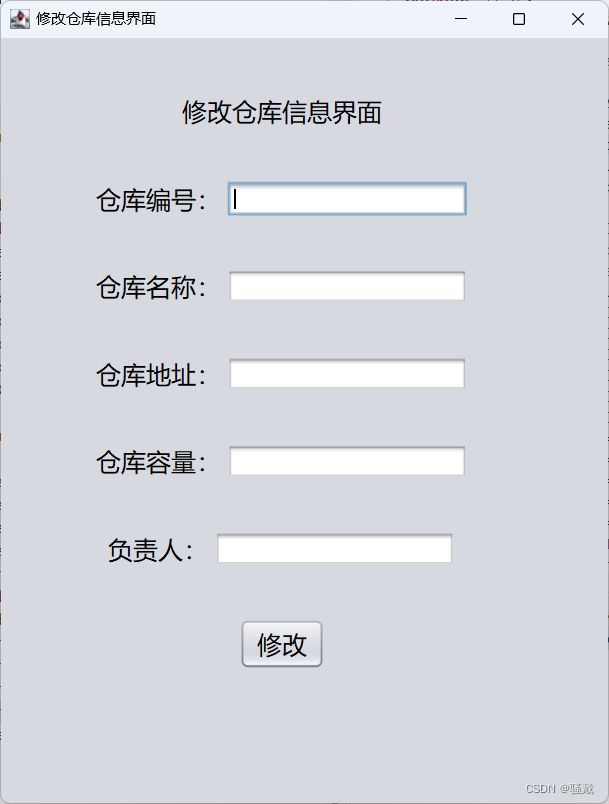Click inside the 仓库名称 input field
The width and height of the screenshot is (609, 804).
(x=346, y=286)
